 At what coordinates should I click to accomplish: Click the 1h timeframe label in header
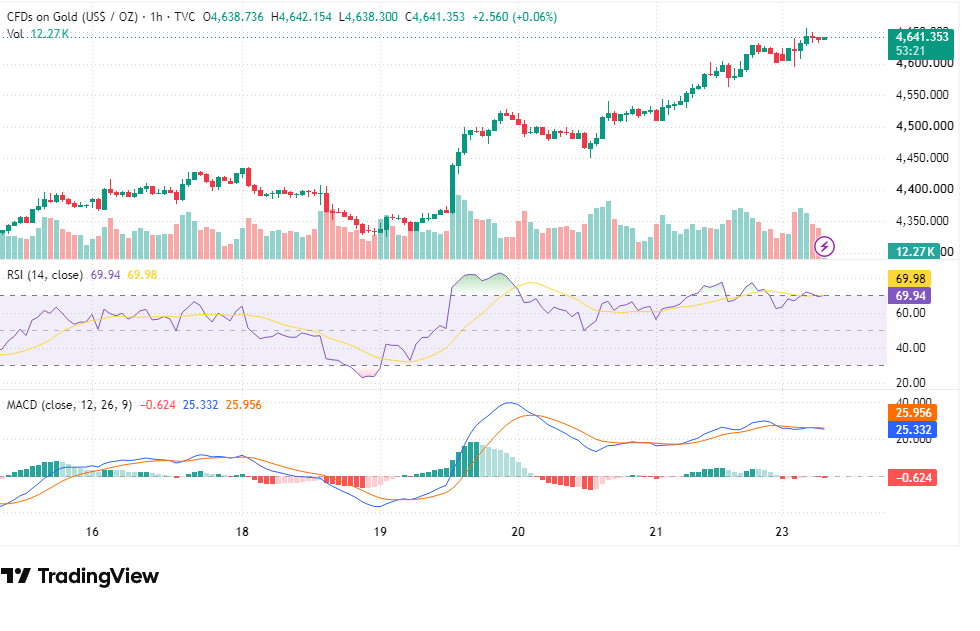[x=156, y=17]
